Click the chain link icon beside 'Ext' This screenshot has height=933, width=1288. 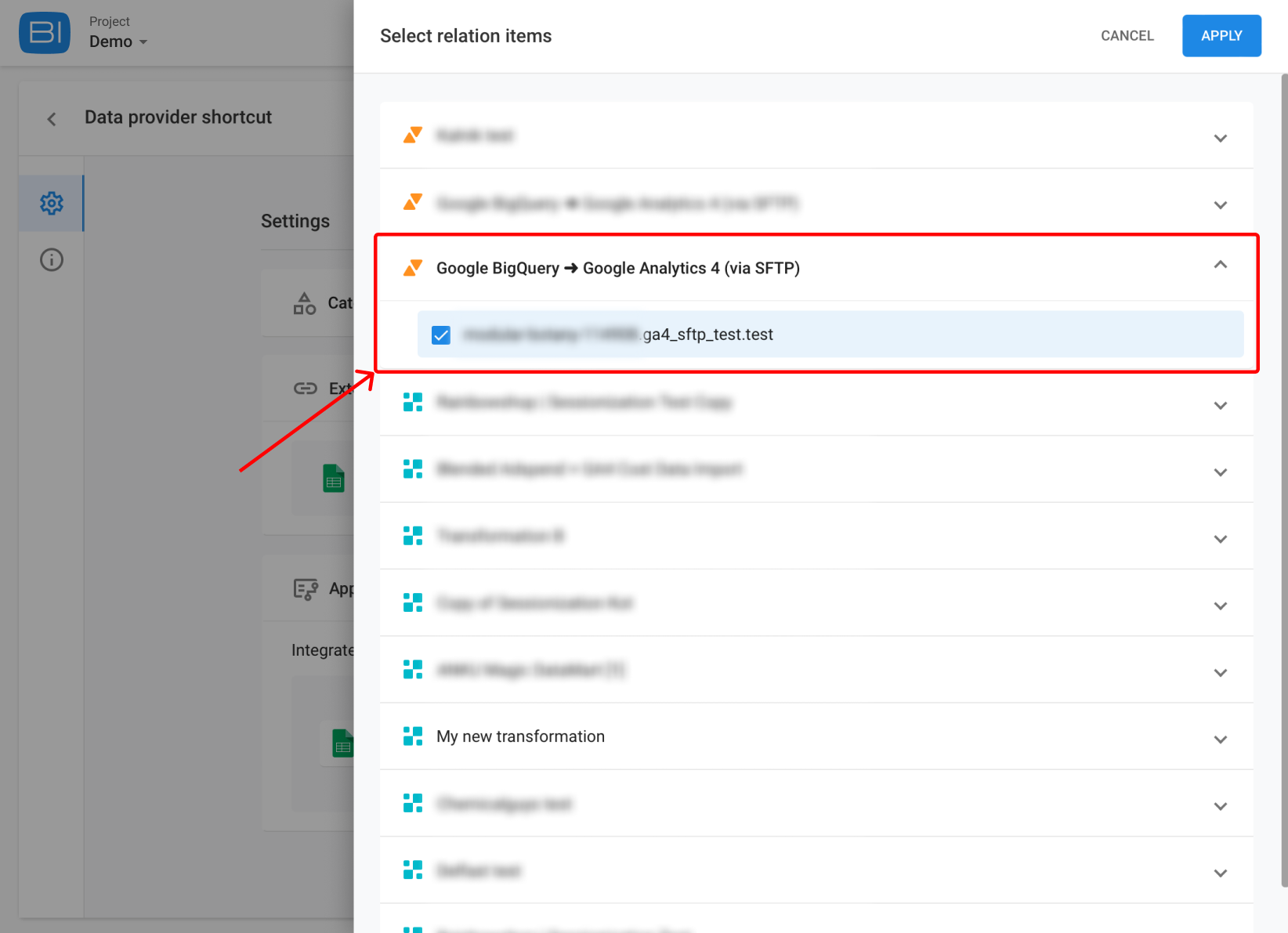pos(305,389)
